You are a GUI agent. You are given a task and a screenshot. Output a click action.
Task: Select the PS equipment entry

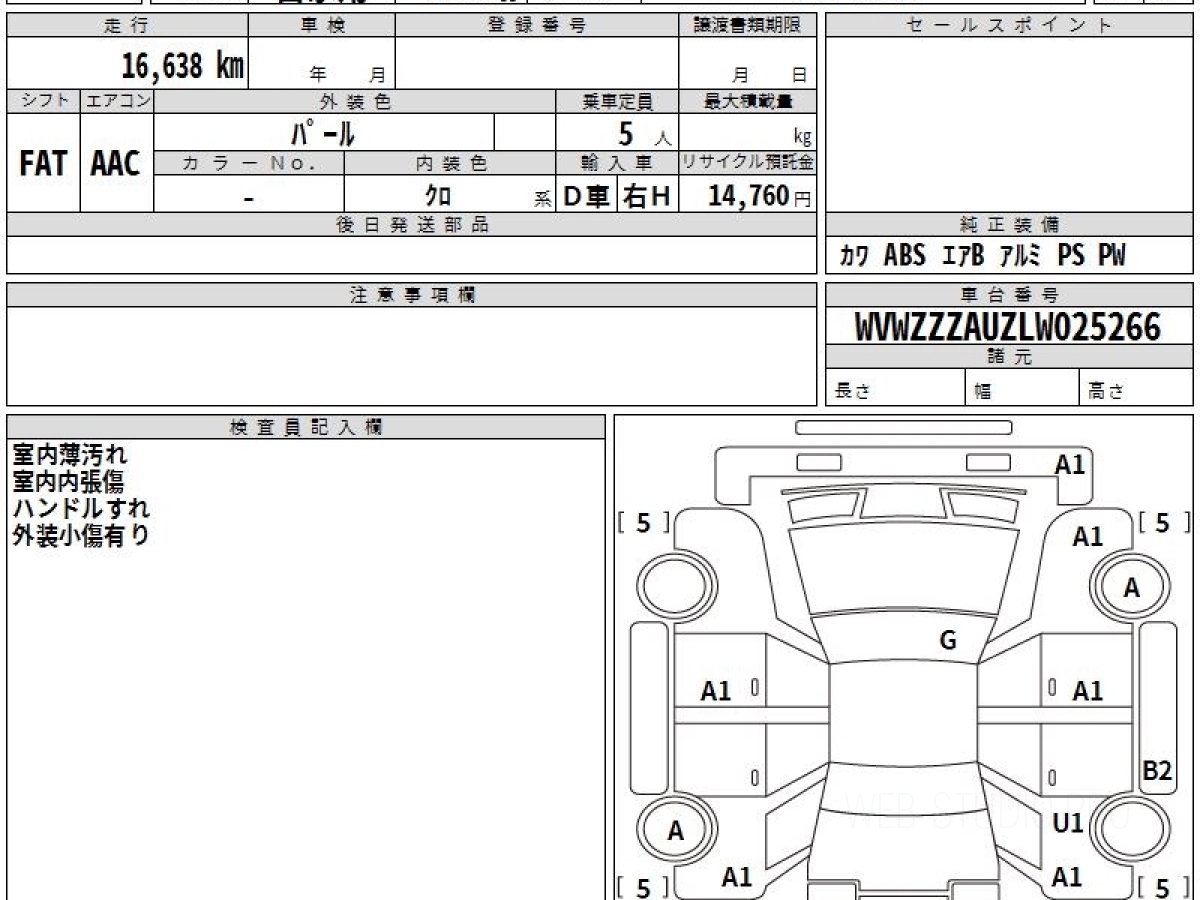[x=1070, y=256]
